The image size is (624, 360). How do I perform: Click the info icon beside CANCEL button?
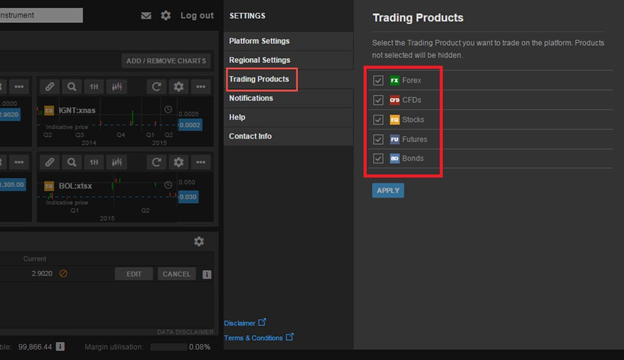pyautogui.click(x=207, y=274)
